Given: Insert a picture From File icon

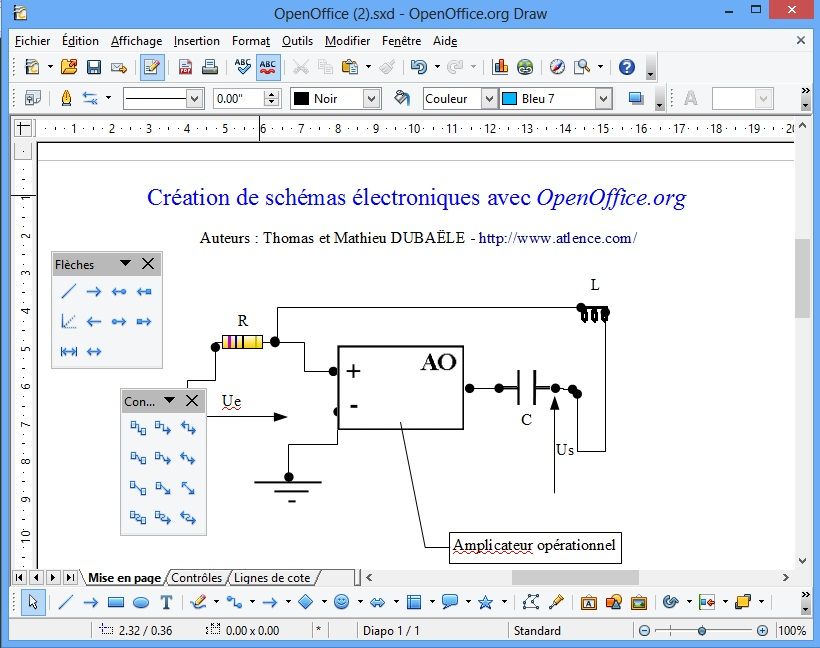Looking at the screenshot, I should [x=613, y=602].
